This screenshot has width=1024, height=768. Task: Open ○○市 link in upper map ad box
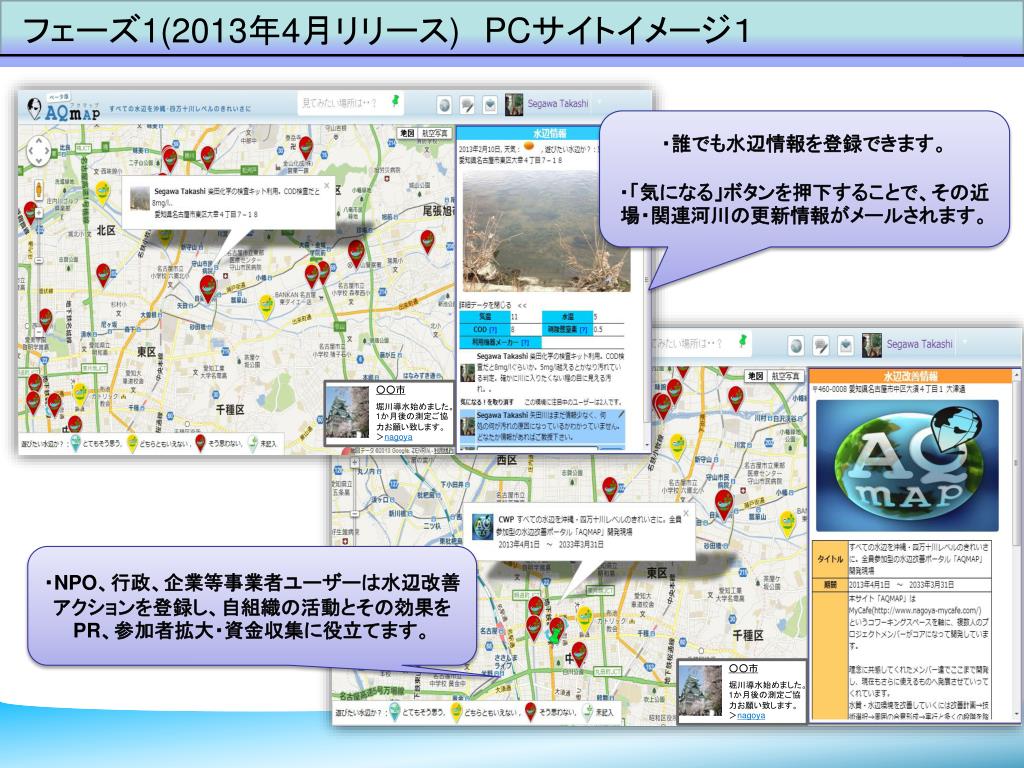tap(391, 390)
